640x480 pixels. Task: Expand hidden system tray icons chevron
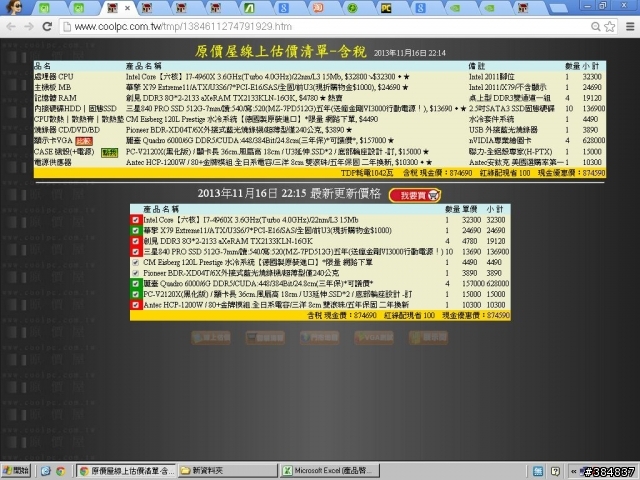pos(573,471)
